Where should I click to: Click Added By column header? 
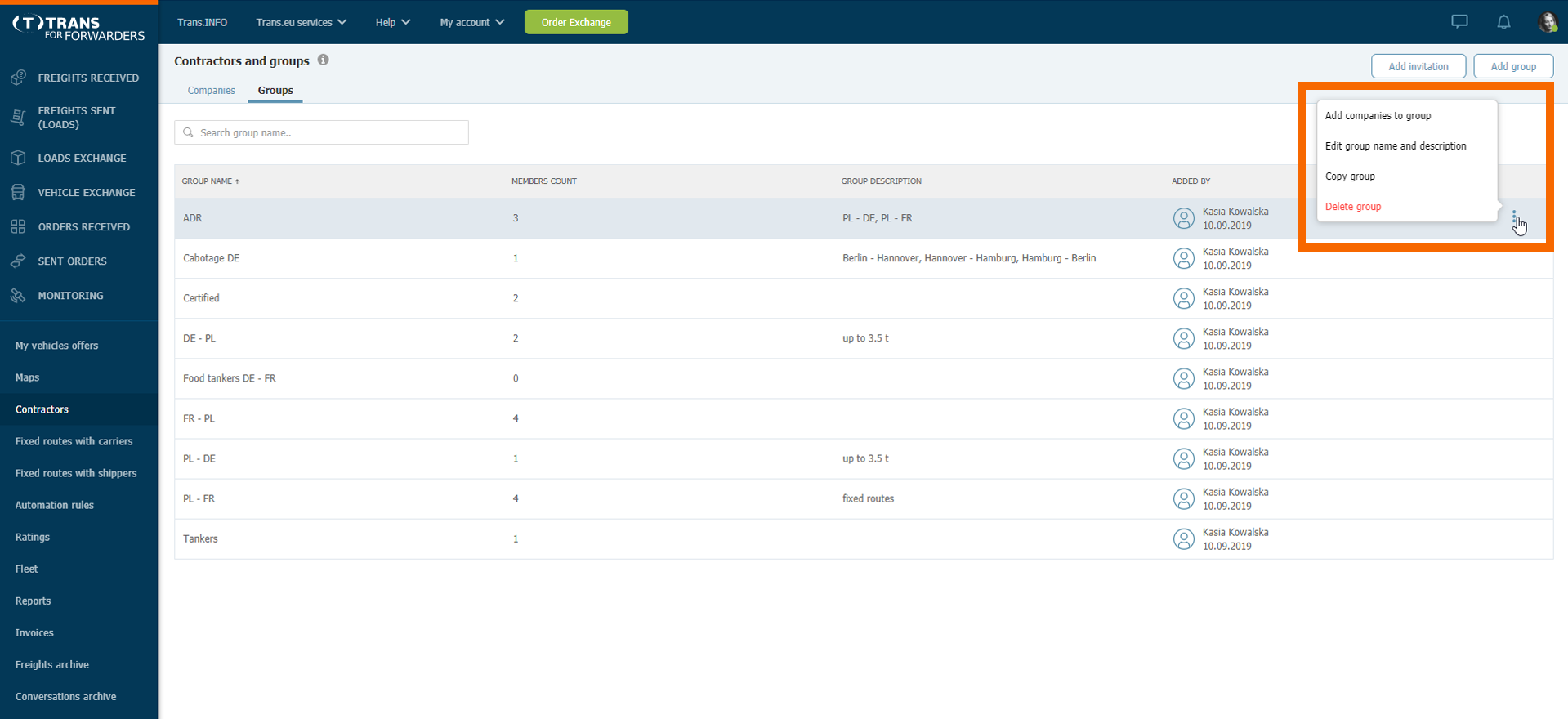1191,181
